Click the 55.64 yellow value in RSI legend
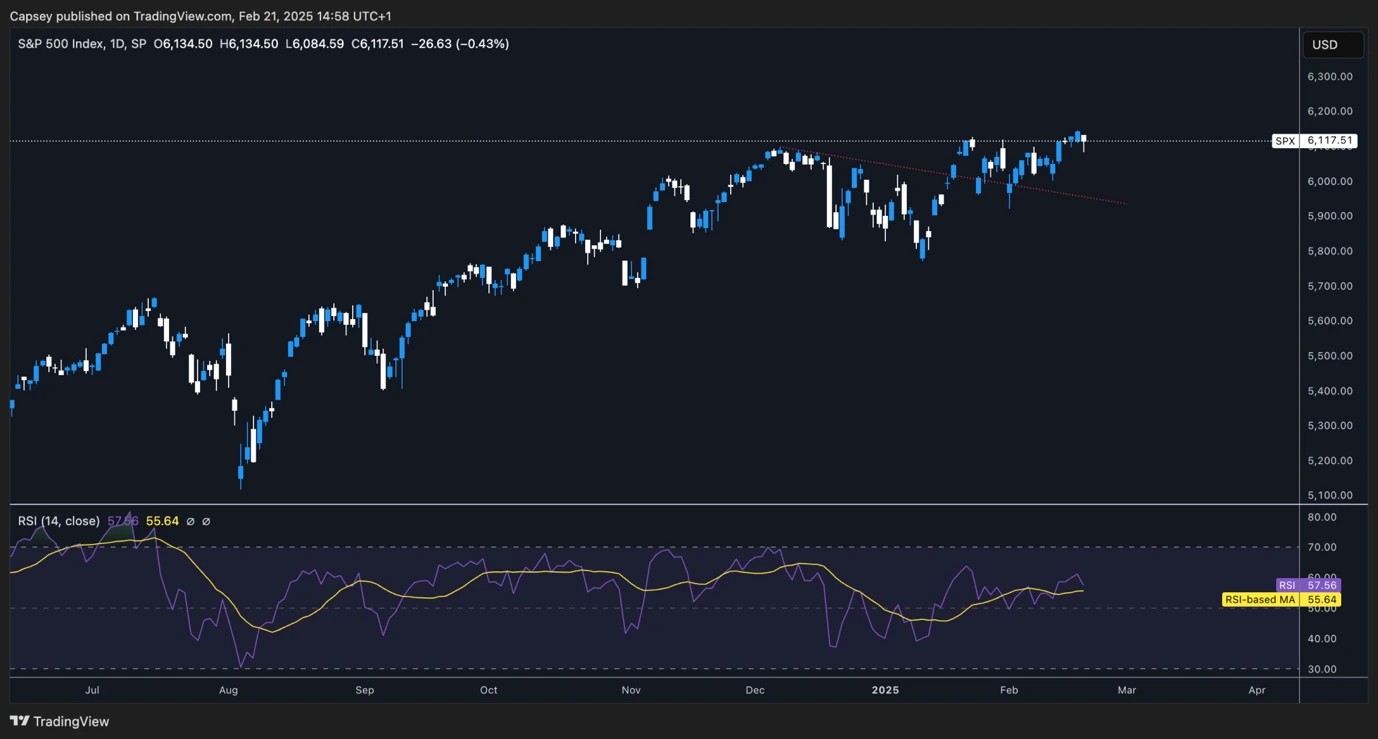The width and height of the screenshot is (1378, 739). coord(162,521)
